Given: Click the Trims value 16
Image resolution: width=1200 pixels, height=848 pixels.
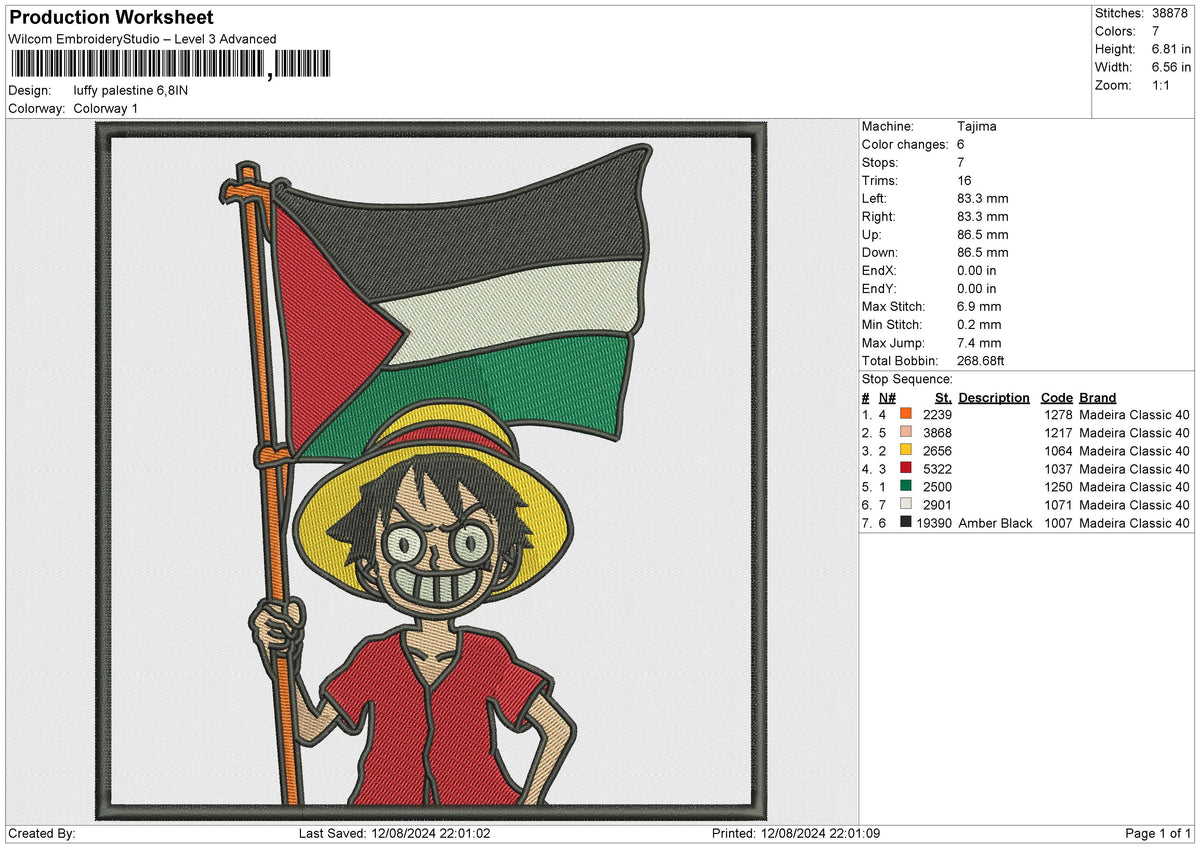Looking at the screenshot, I should [x=964, y=180].
